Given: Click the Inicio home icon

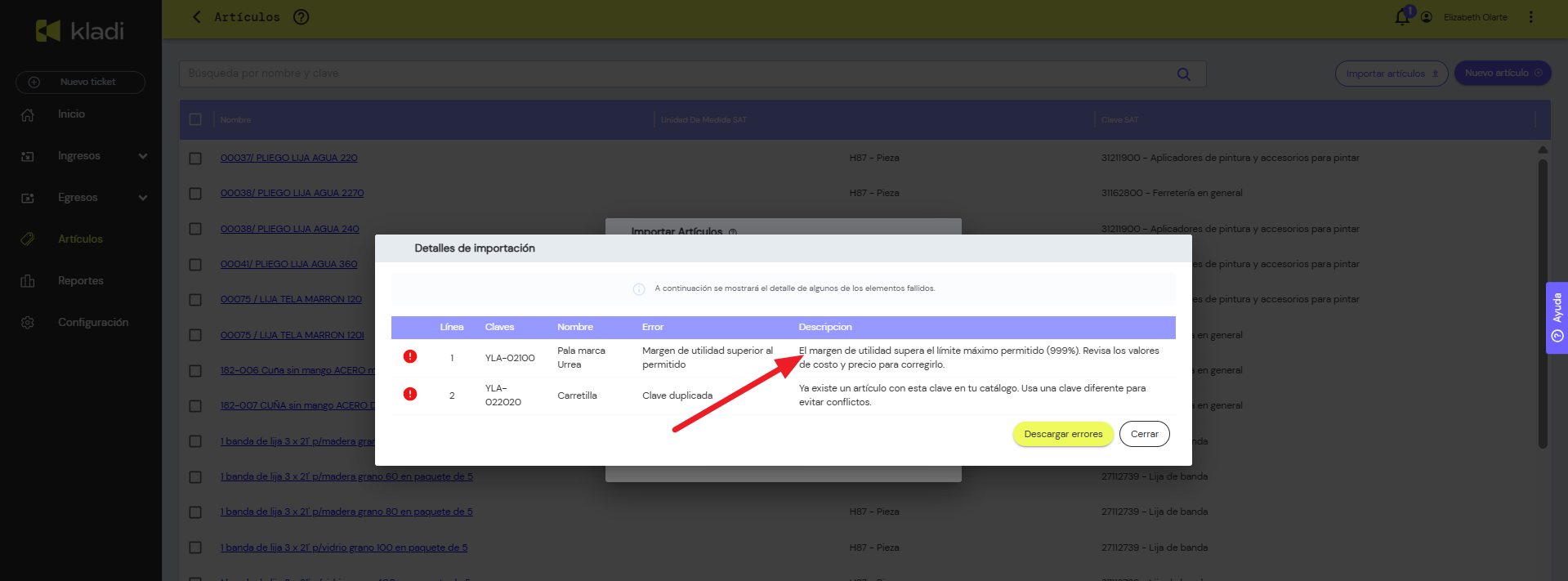Looking at the screenshot, I should [x=28, y=114].
